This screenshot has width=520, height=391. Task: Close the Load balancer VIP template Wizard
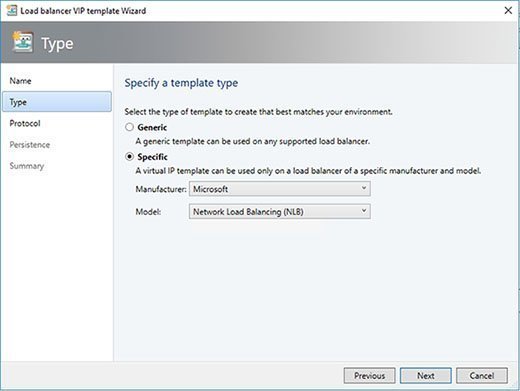pyautogui.click(x=508, y=11)
